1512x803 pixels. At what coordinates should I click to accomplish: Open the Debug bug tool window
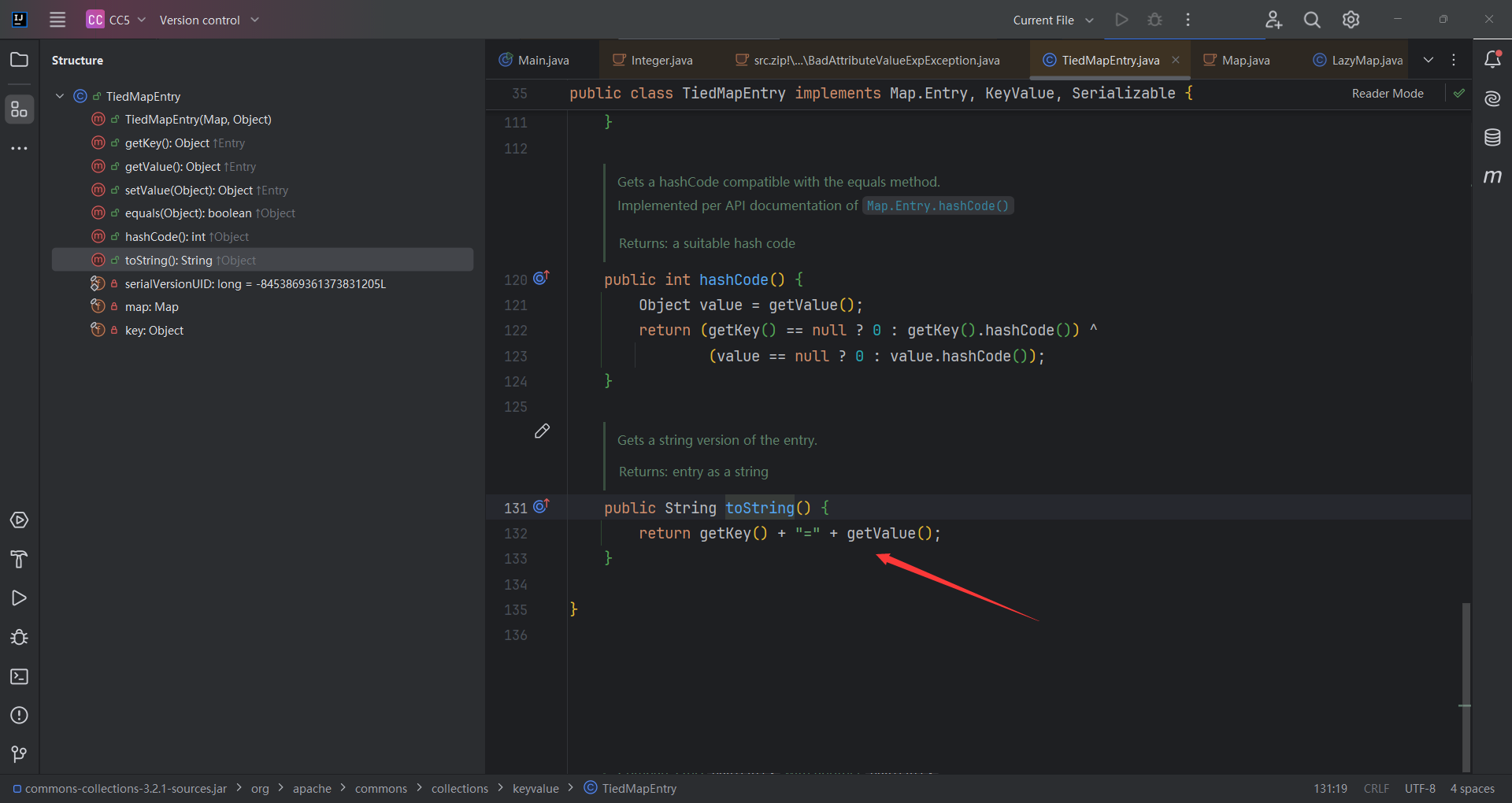pos(19,638)
